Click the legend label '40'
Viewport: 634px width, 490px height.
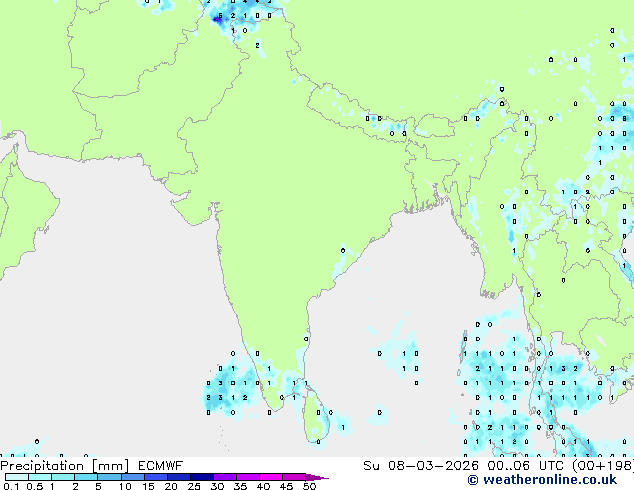point(263,486)
